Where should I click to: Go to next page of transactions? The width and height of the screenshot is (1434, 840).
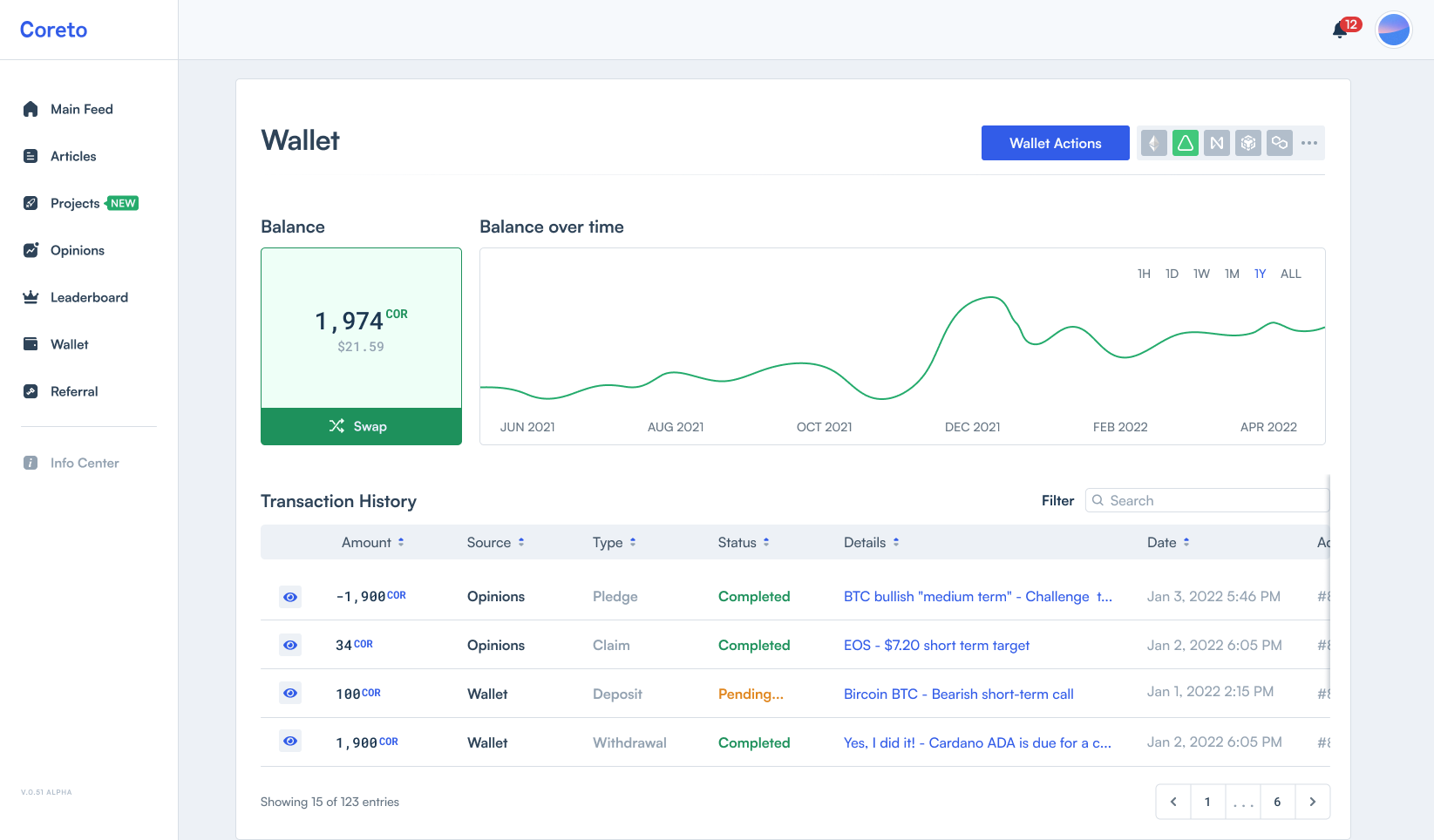[1313, 802]
